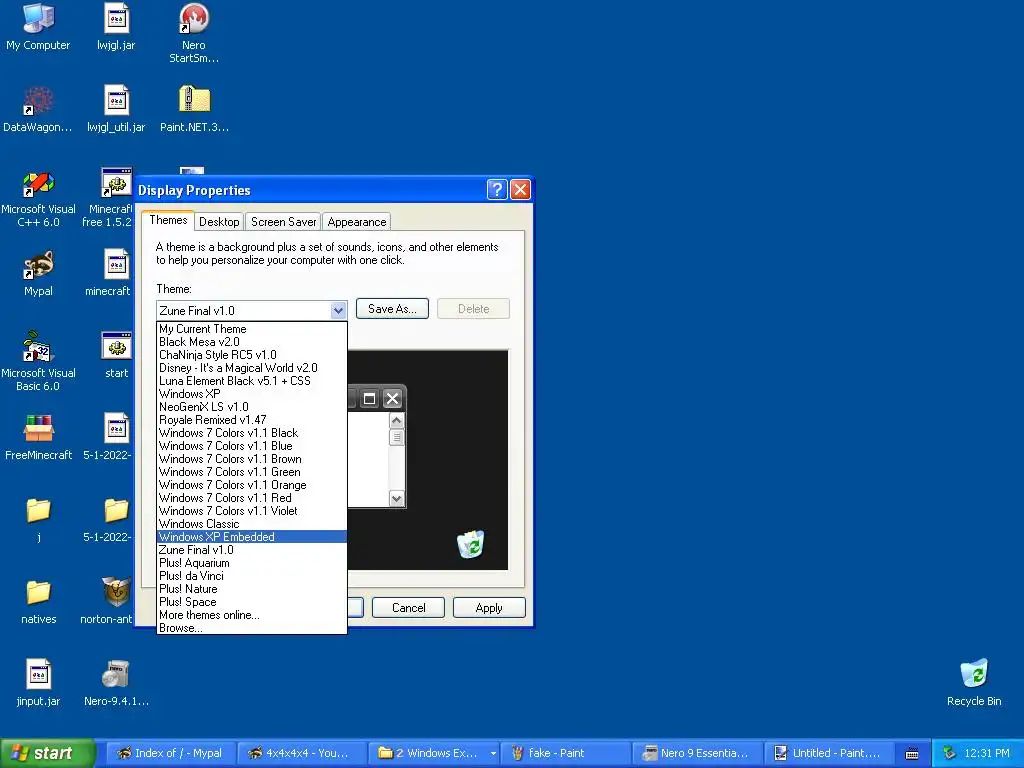Click the Apply button
The width and height of the screenshot is (1024, 768).
pos(489,607)
